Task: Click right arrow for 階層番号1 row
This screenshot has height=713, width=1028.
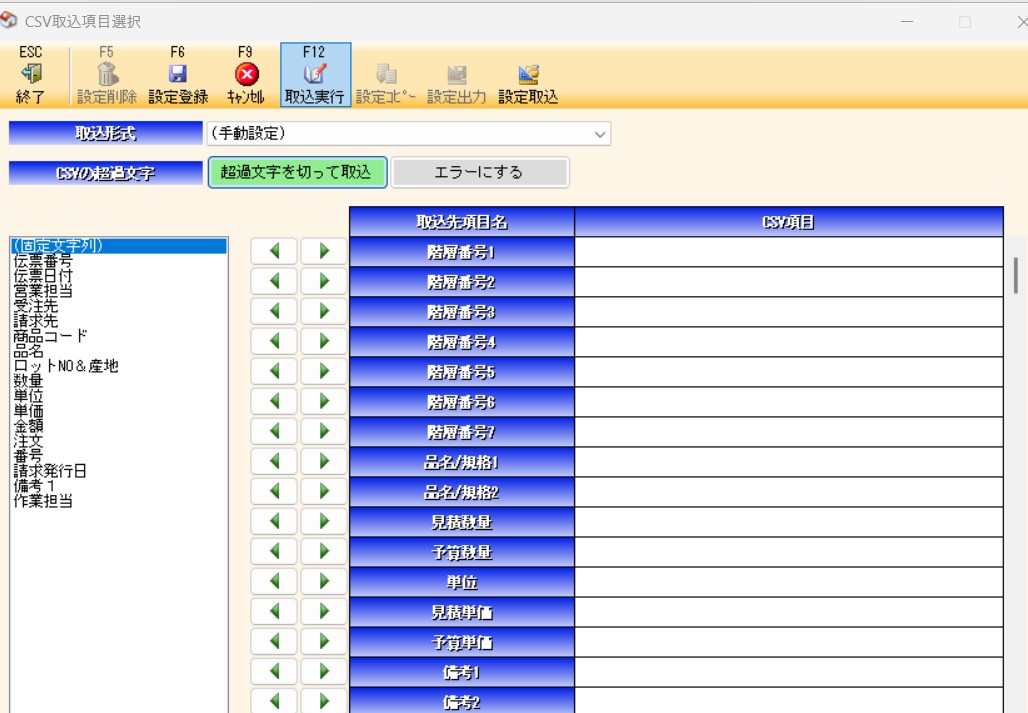Action: (324, 252)
